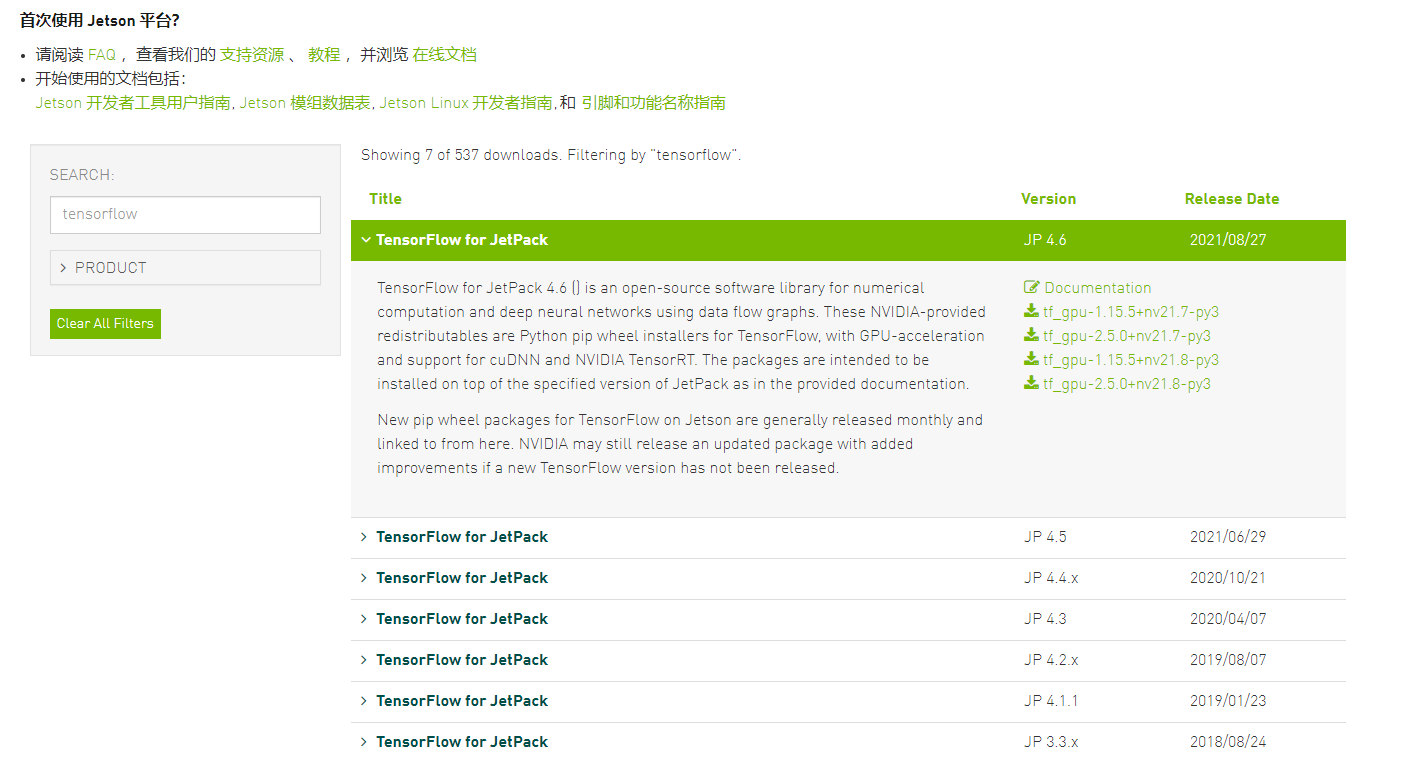Screen dimensions: 1422x774
Task: Click the 2020/10/21 release date
Action: click(1228, 578)
